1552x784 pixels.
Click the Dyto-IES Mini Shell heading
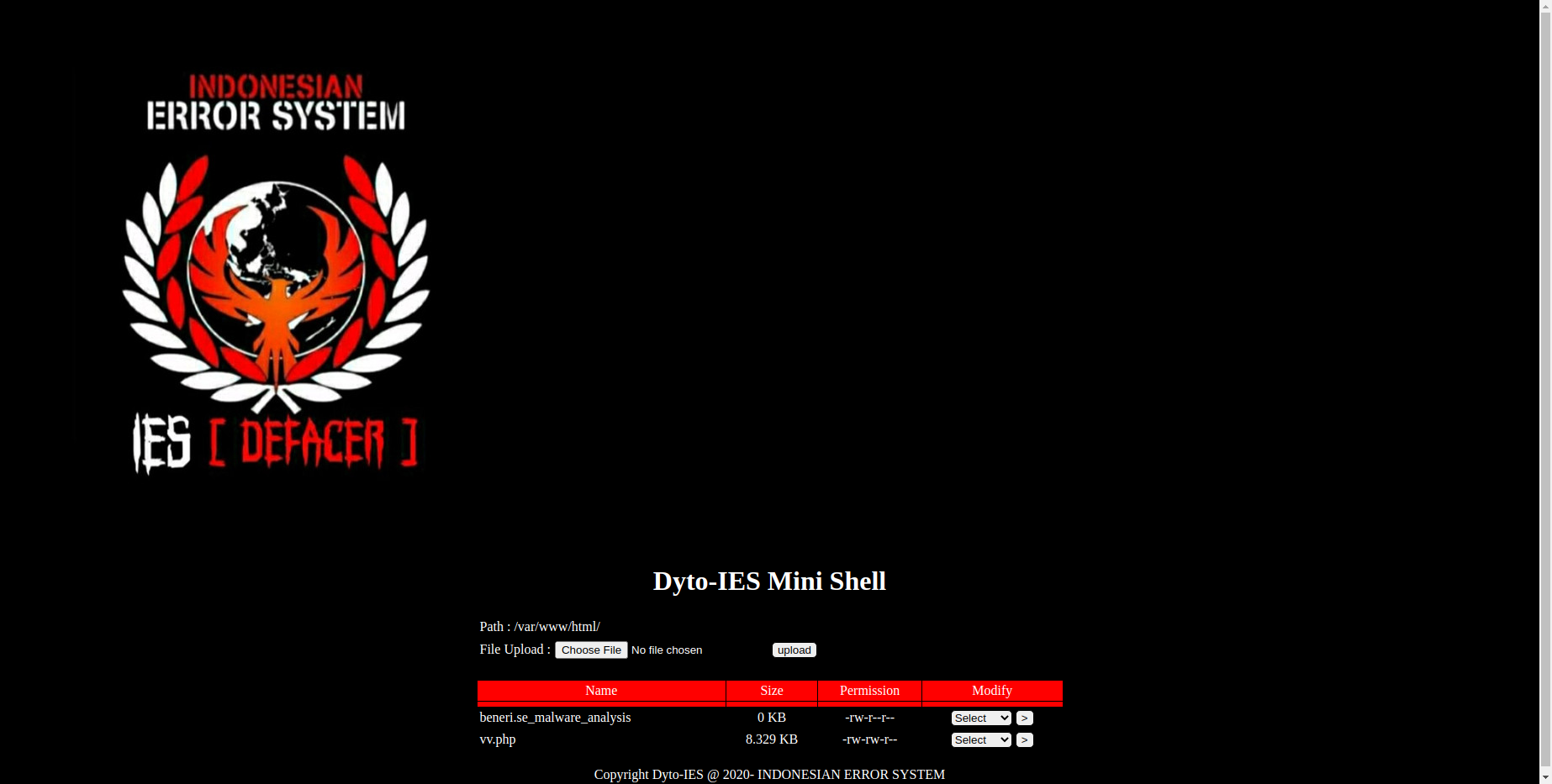tap(769, 581)
